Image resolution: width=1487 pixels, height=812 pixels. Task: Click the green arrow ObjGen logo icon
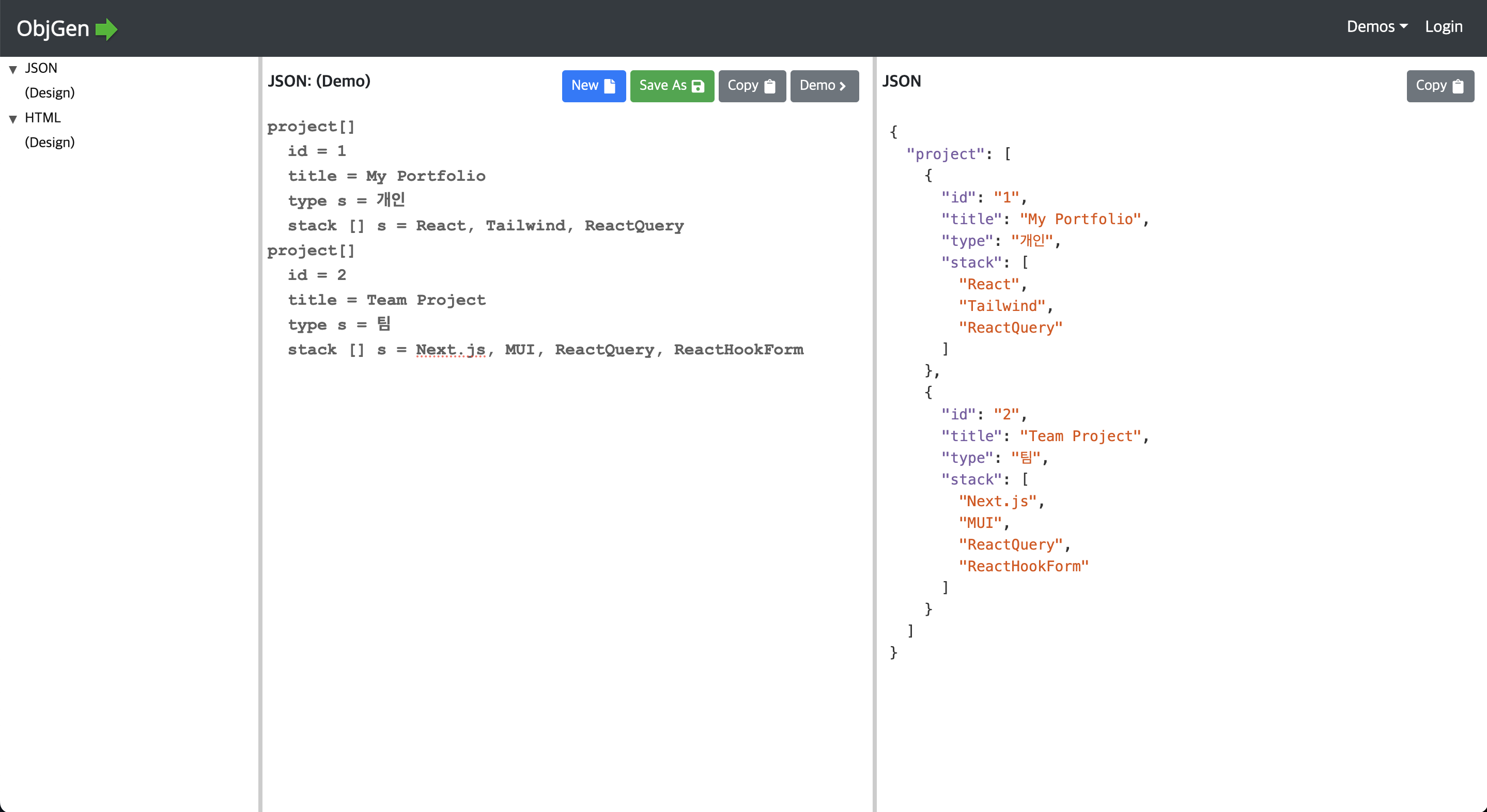coord(106,29)
